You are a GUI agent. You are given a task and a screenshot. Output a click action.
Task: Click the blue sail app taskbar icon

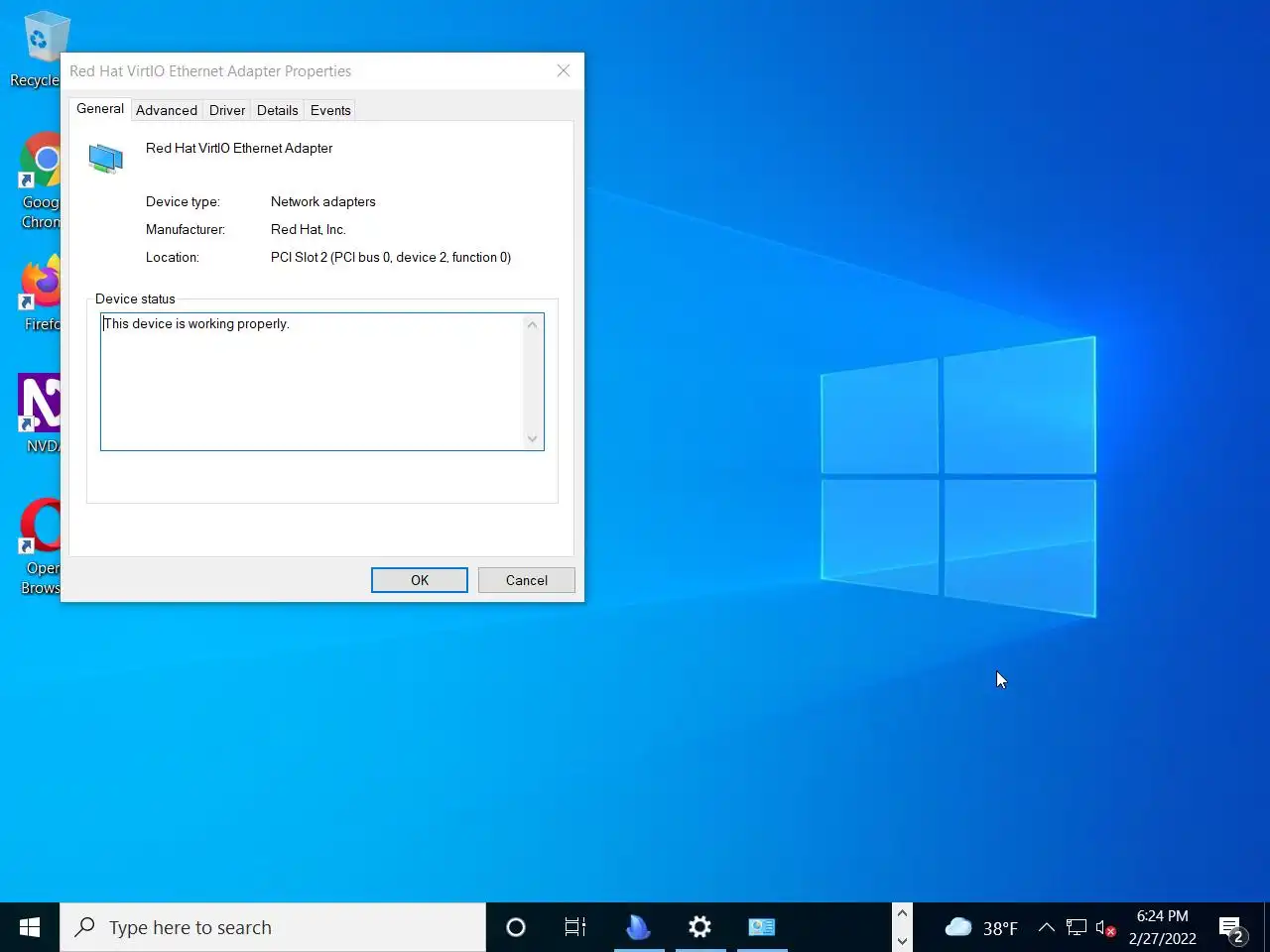coord(638,927)
